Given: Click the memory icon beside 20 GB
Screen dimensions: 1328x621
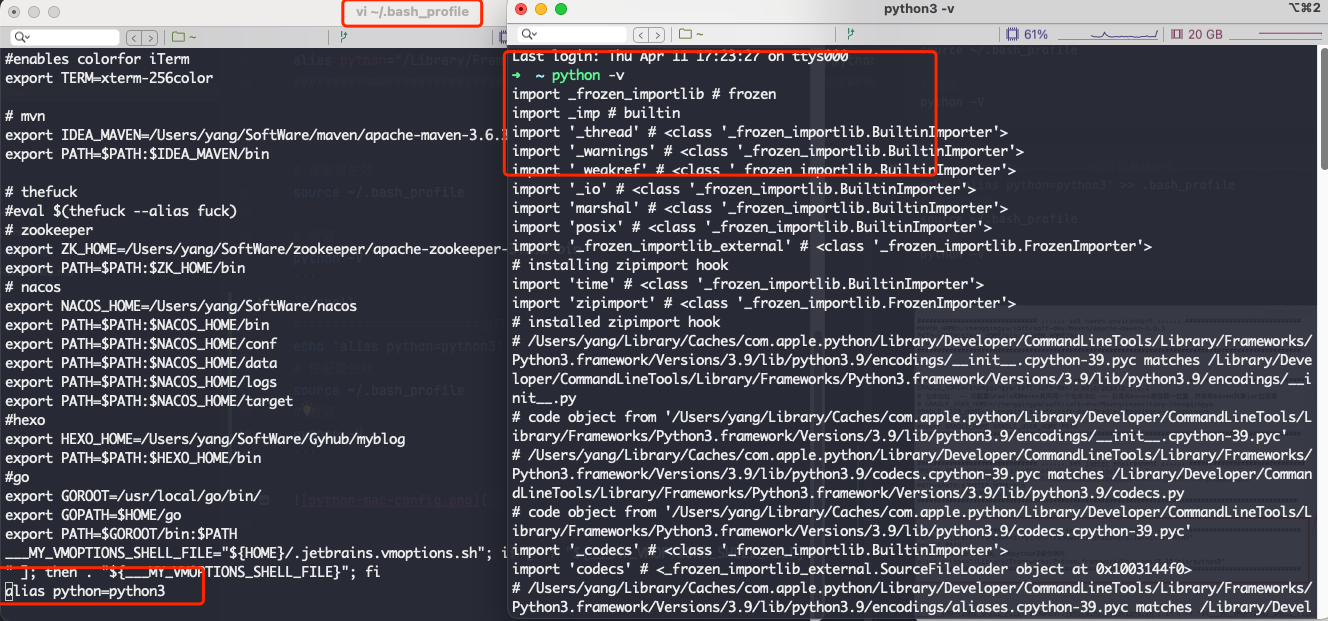Looking at the screenshot, I should point(1175,34).
